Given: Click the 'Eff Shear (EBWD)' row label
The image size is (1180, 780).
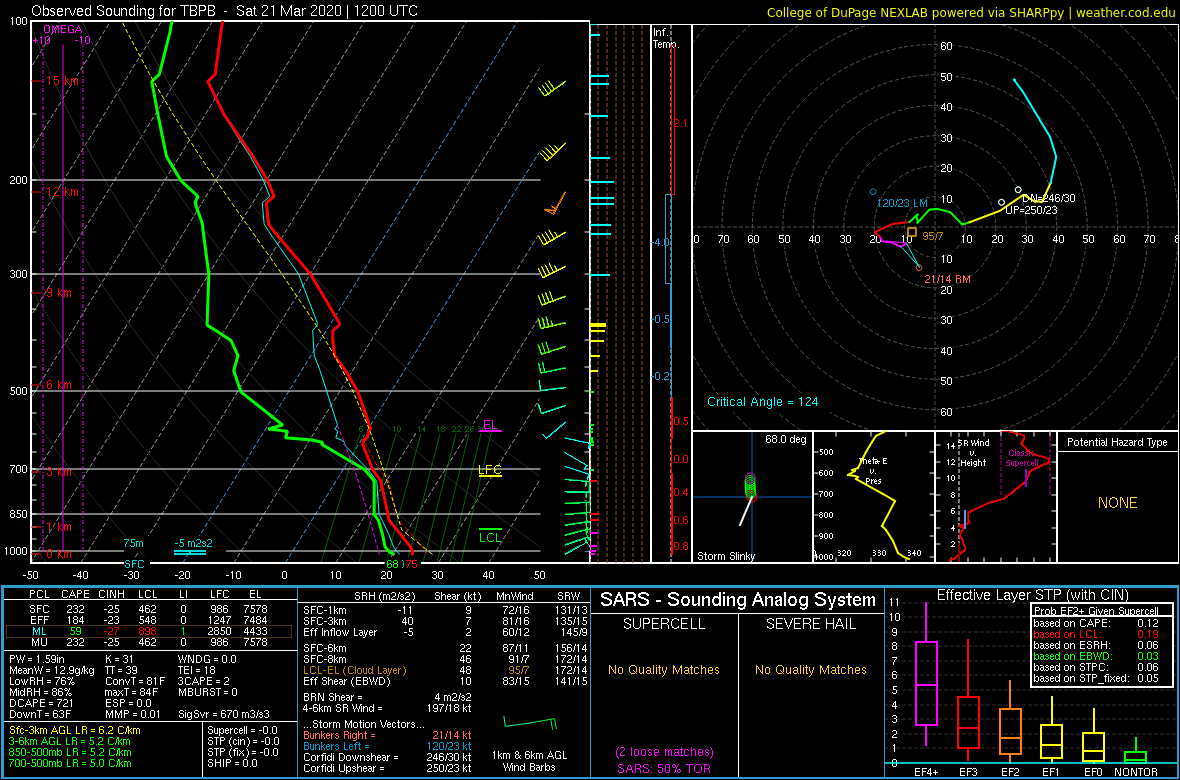Looking at the screenshot, I should (345, 681).
